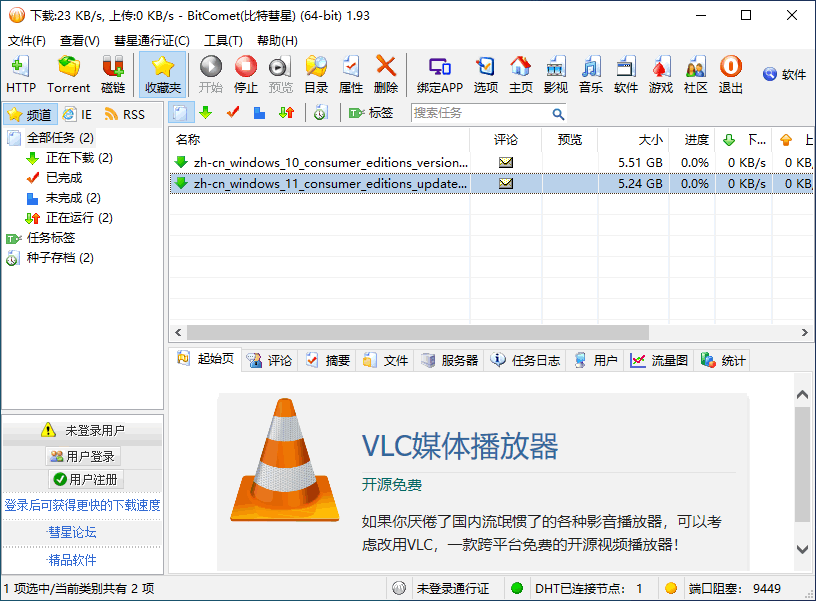This screenshot has height=601, width=816.
Task: Switch to the 评论 bottom tab
Action: (x=270, y=360)
